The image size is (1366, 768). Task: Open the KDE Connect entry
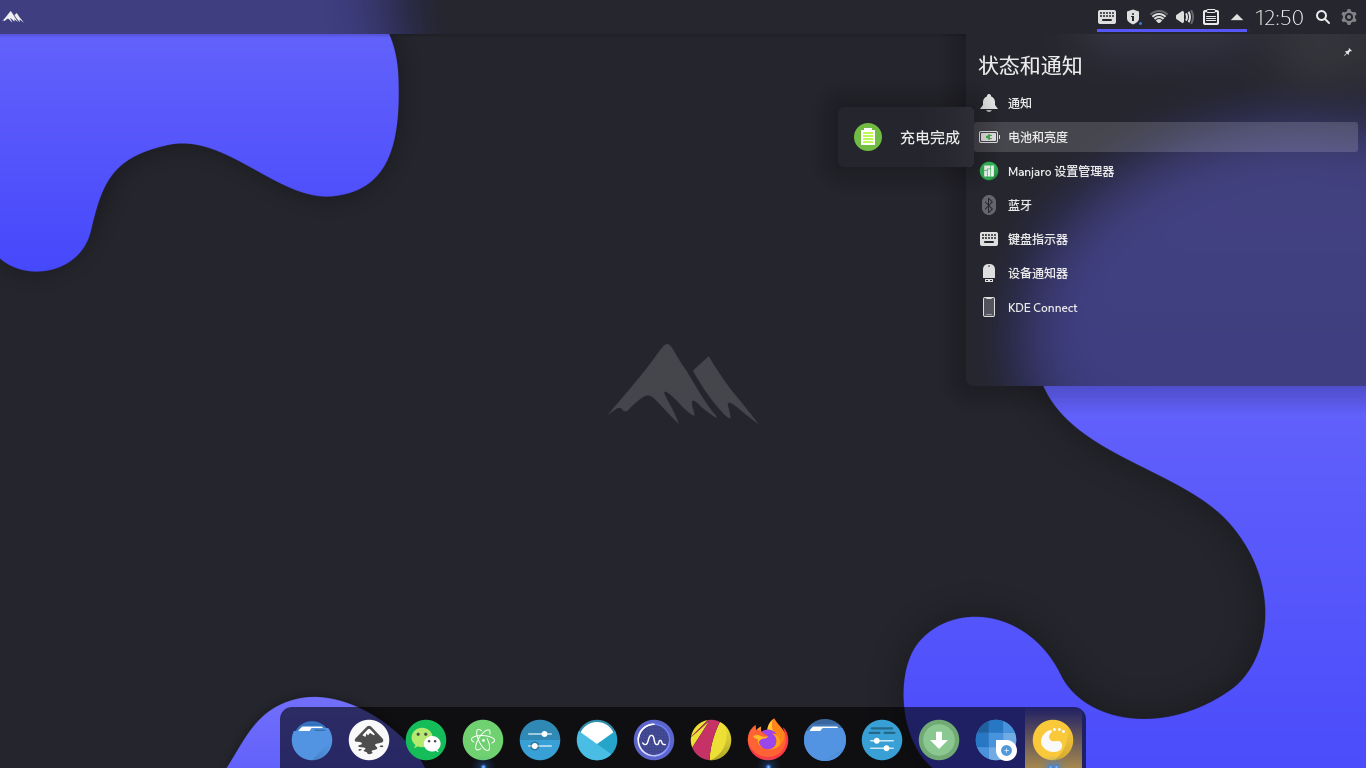coord(1166,307)
